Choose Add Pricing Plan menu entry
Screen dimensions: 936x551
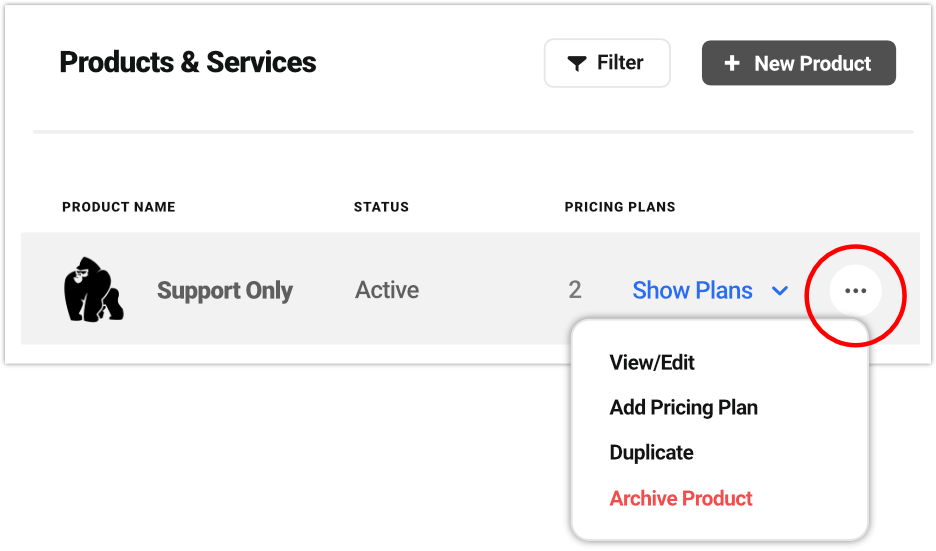click(683, 408)
